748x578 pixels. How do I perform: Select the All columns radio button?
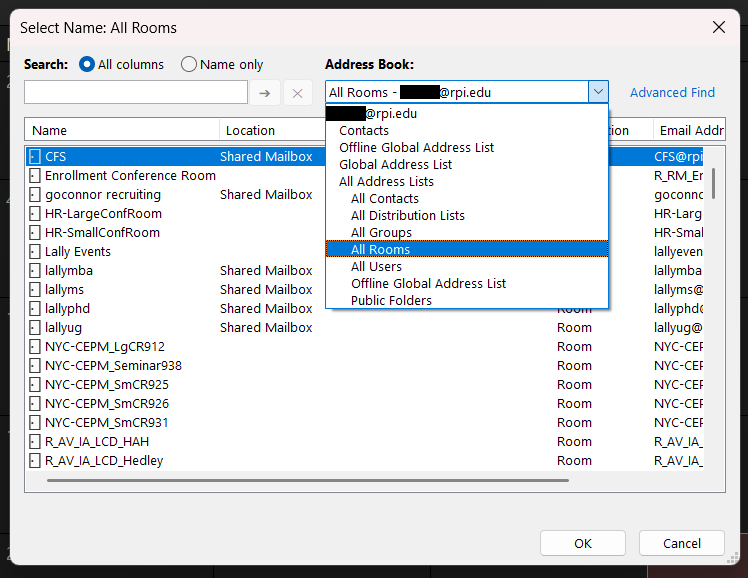point(87,64)
